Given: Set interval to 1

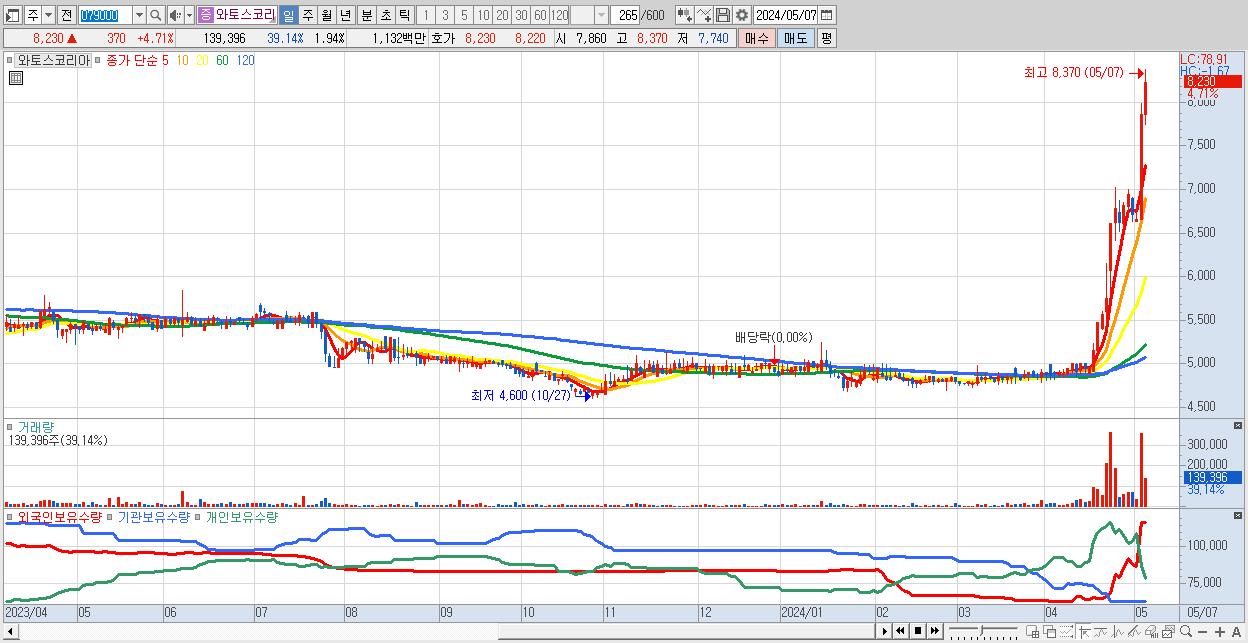Looking at the screenshot, I should [x=426, y=15].
